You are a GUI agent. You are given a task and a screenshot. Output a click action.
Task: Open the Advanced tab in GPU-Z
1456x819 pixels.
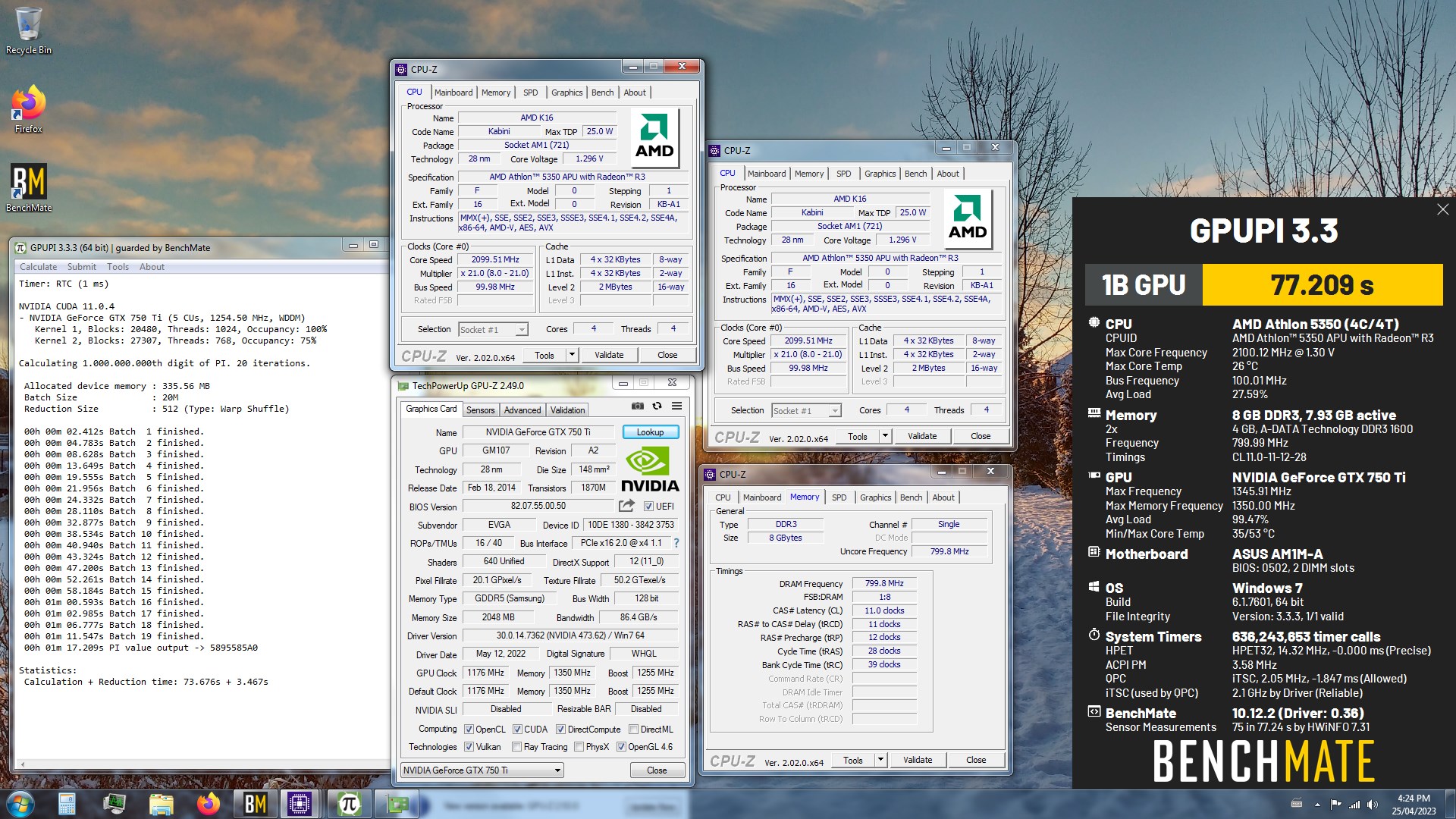[x=522, y=410]
